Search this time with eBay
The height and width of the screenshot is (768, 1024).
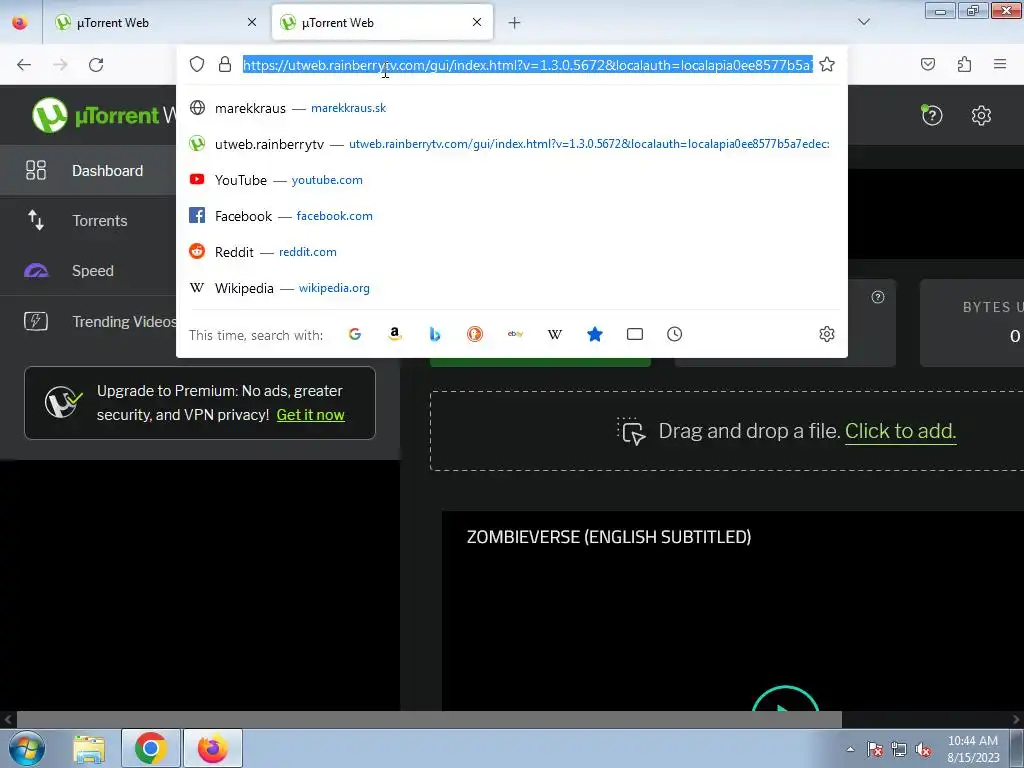[x=515, y=334]
